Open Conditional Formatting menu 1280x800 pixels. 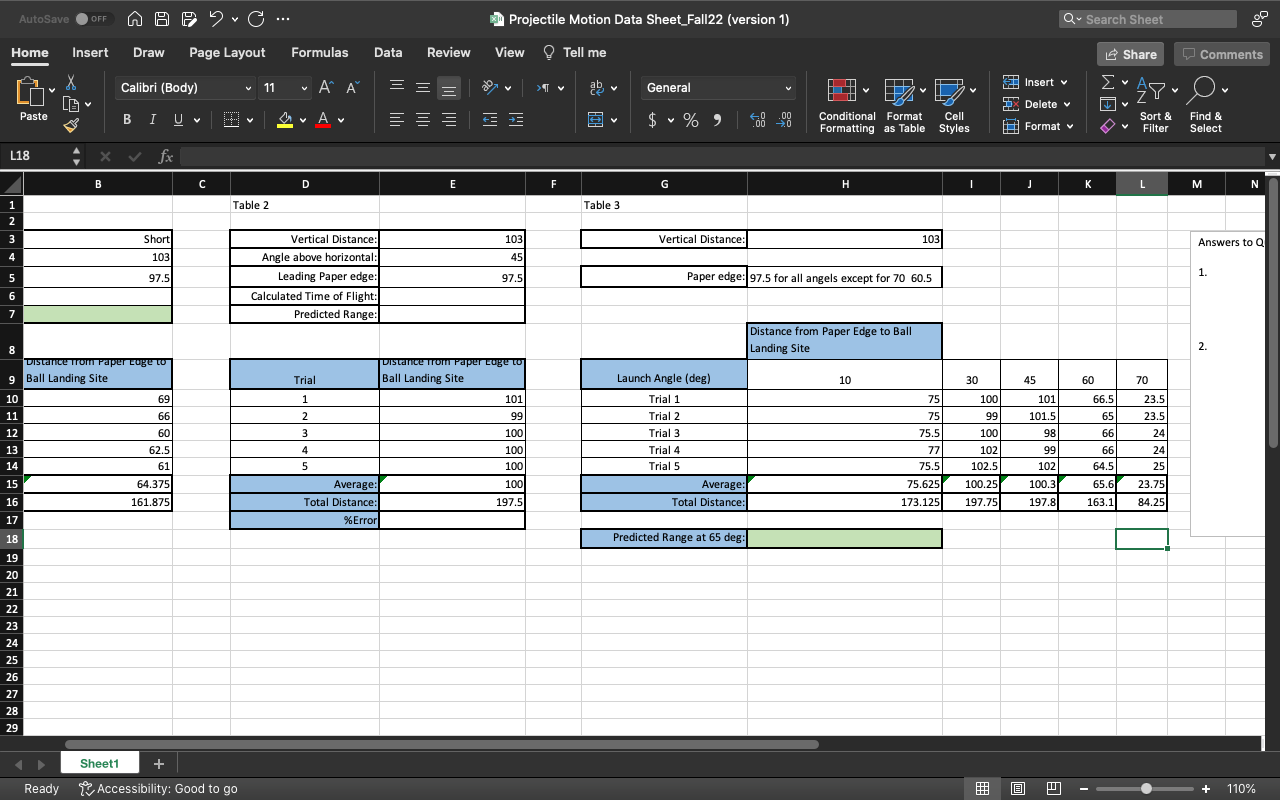tap(847, 106)
